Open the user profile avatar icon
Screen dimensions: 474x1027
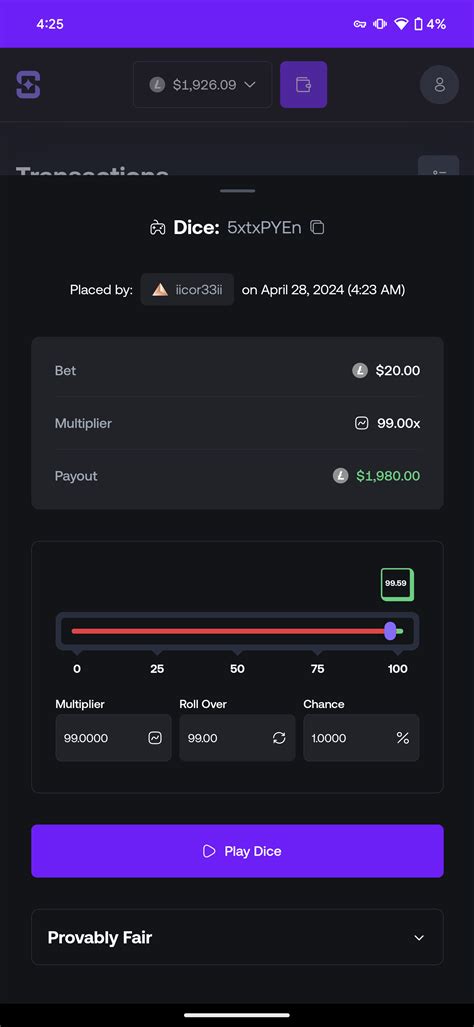pyautogui.click(x=439, y=84)
